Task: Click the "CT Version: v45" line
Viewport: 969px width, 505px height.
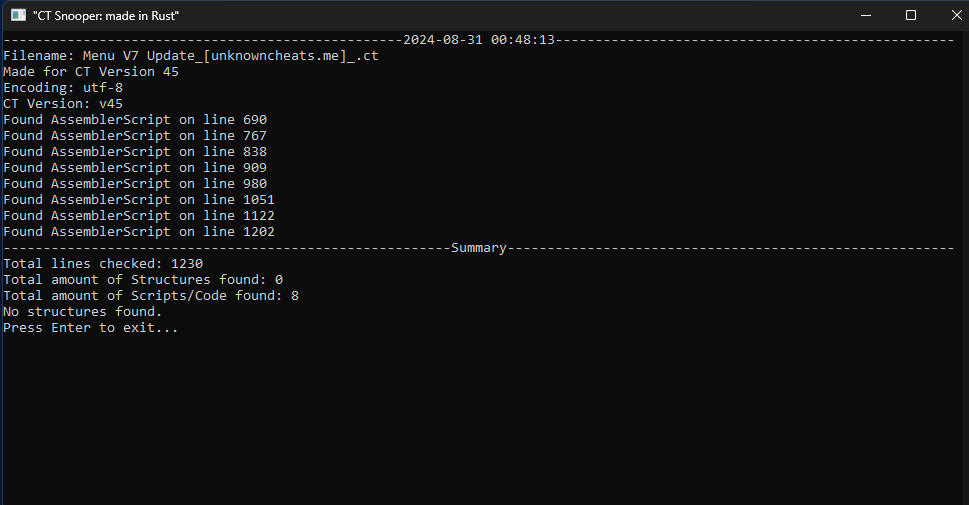Action: (63, 104)
